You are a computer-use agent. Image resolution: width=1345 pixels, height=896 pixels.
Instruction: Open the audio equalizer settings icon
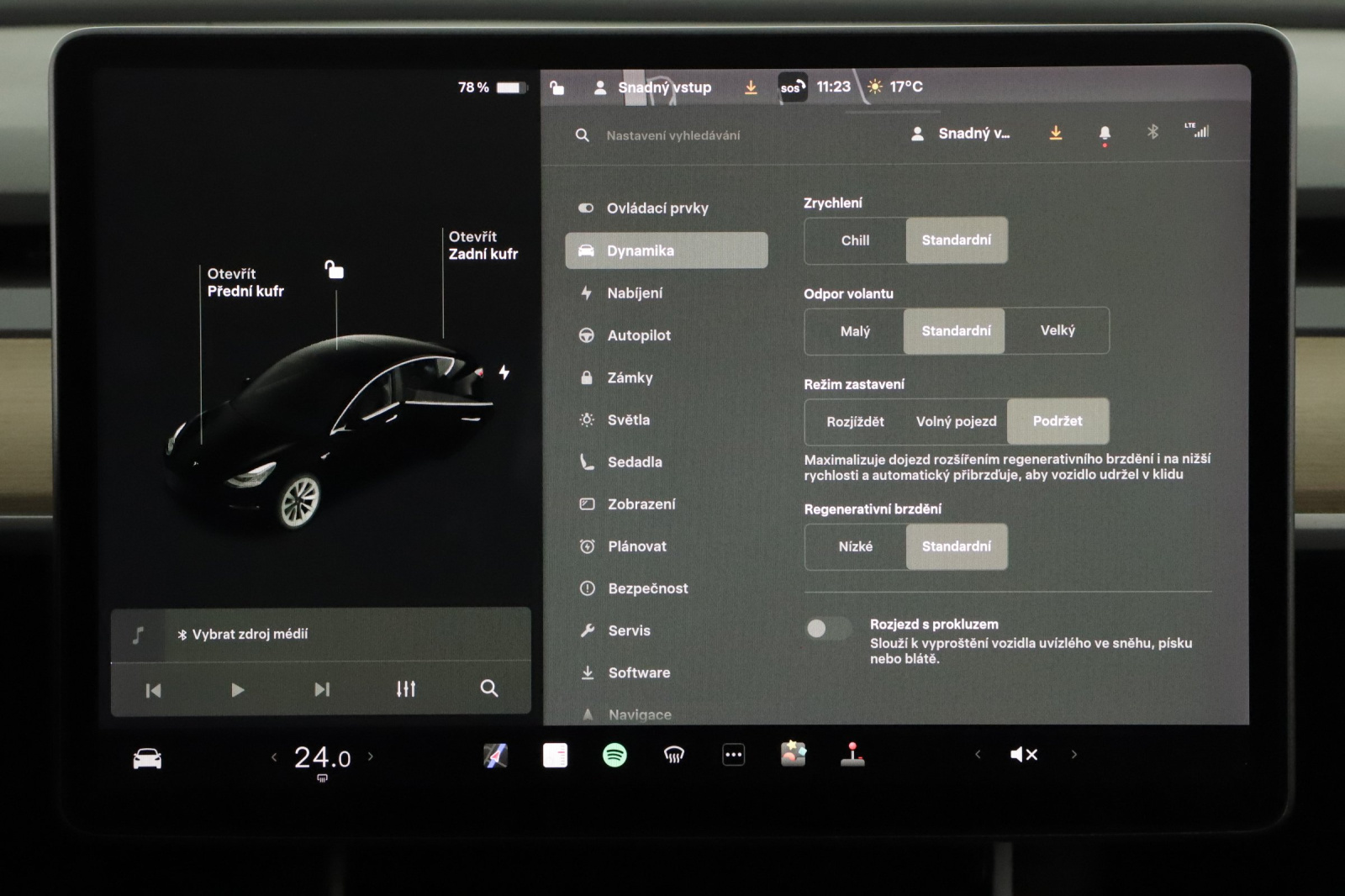406,689
